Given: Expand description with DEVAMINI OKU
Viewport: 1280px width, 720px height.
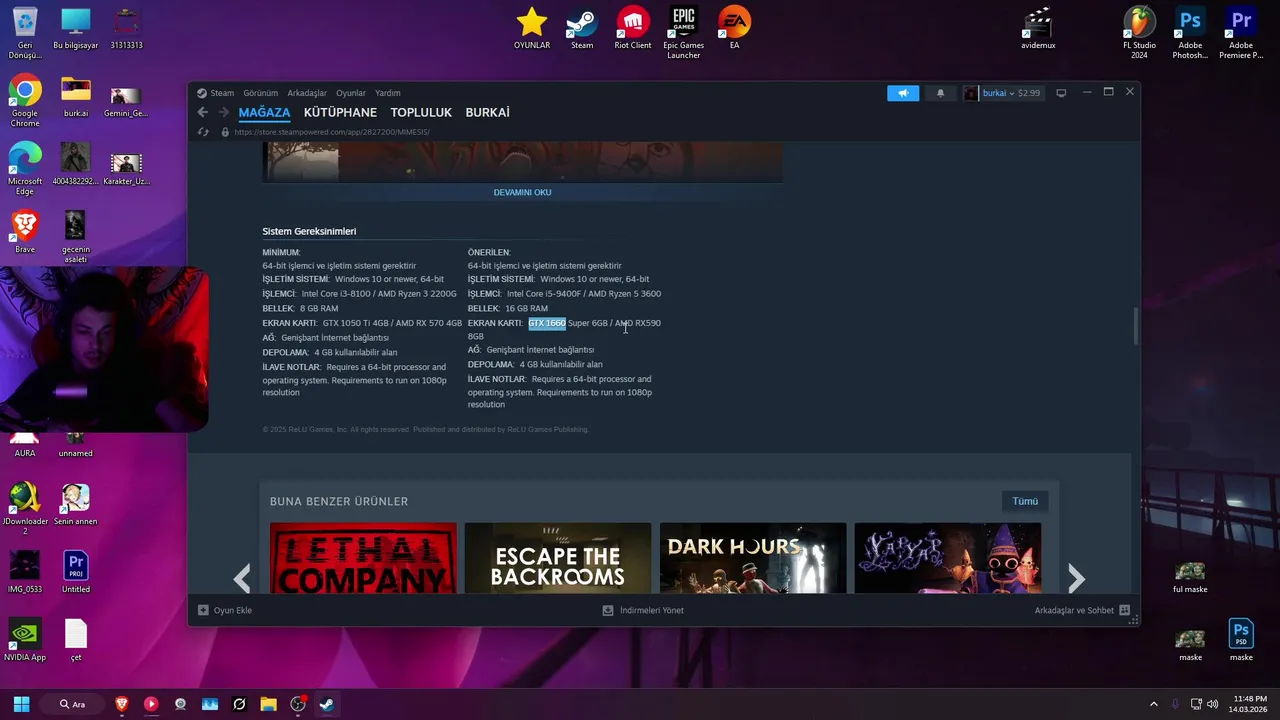Looking at the screenshot, I should (522, 192).
